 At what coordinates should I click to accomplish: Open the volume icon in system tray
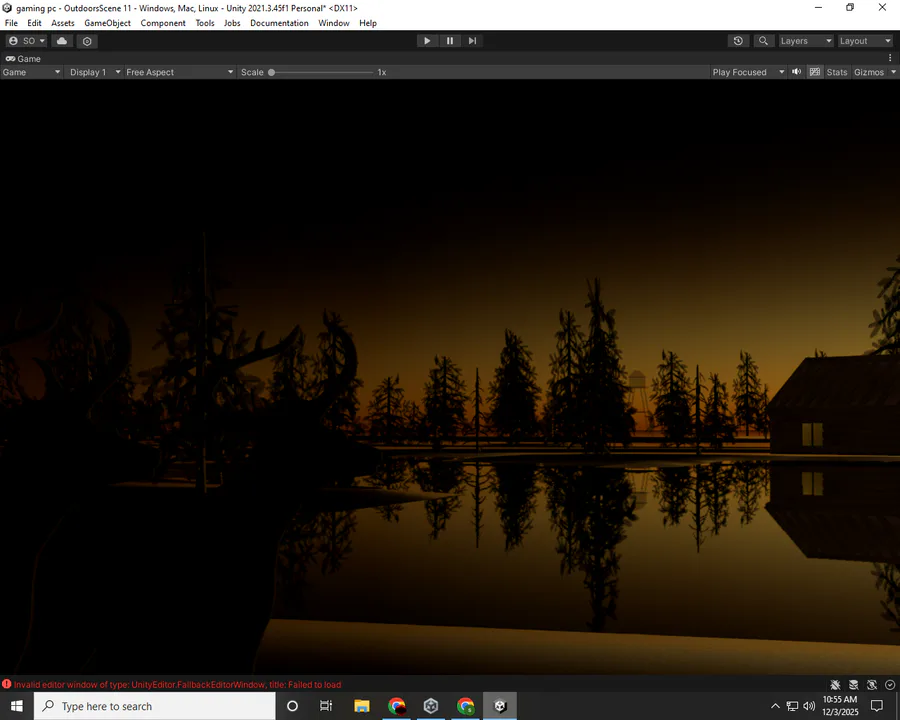pos(809,706)
